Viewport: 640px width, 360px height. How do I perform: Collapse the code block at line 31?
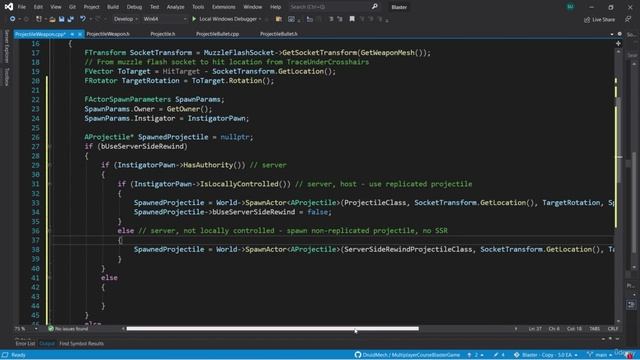(x=49, y=184)
